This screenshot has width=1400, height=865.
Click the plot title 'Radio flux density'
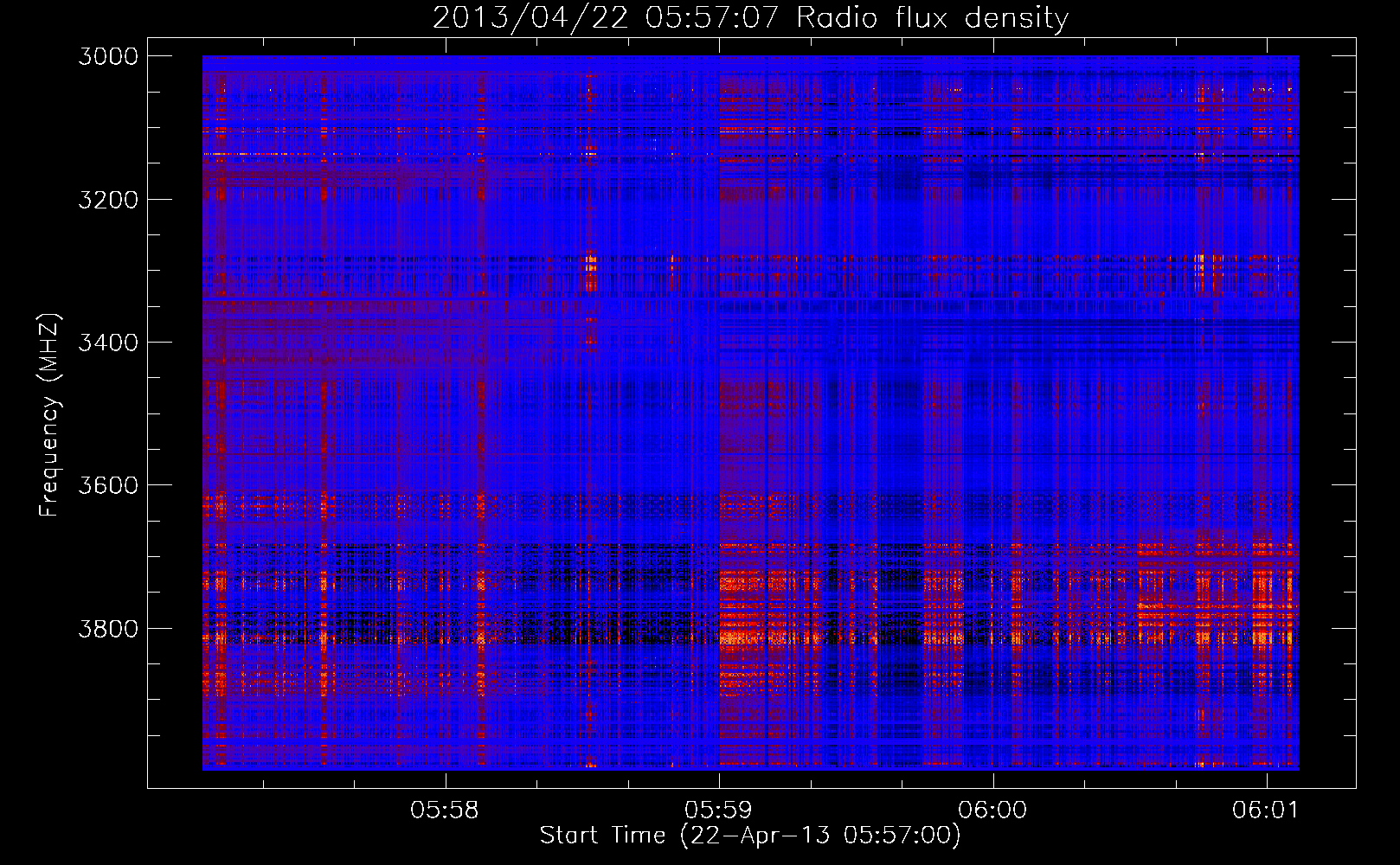tap(932, 17)
